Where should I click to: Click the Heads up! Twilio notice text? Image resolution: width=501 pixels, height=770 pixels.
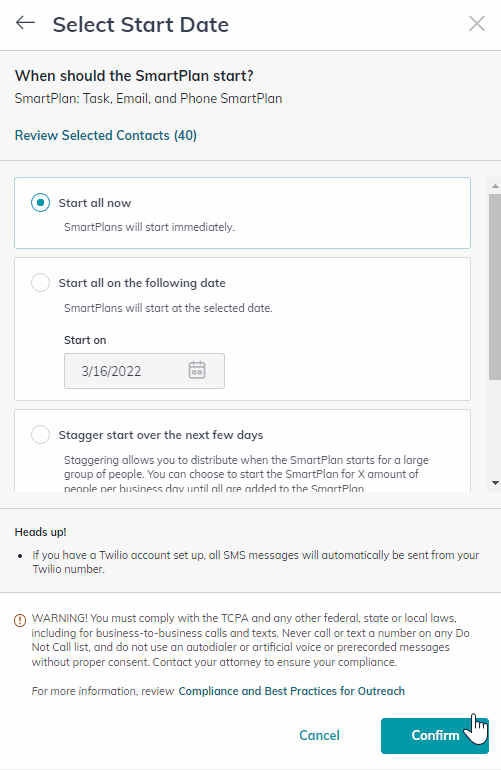click(x=255, y=562)
